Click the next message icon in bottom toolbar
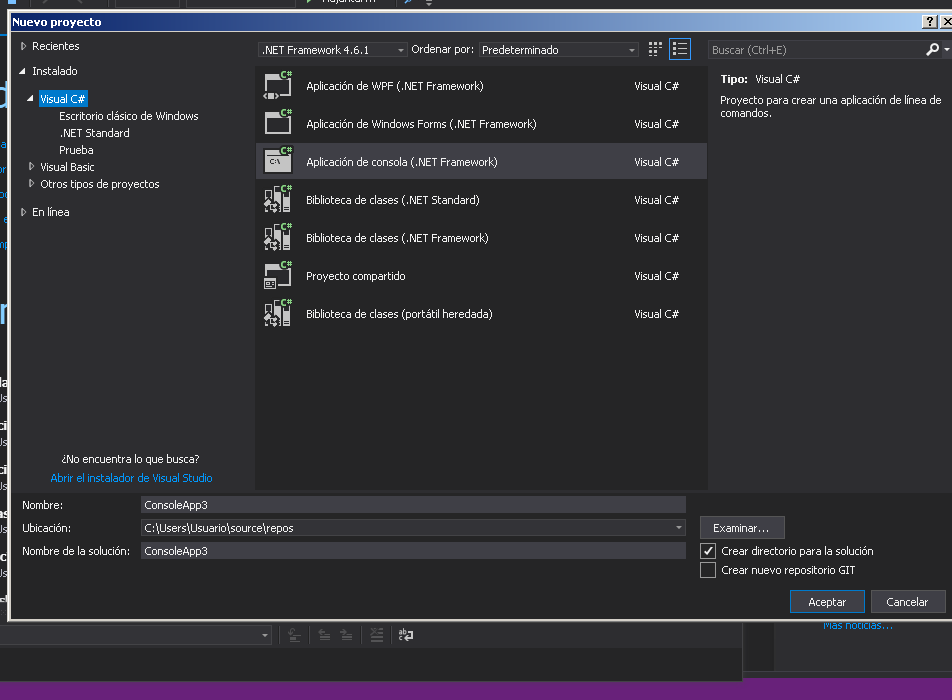952x700 pixels. 346,635
